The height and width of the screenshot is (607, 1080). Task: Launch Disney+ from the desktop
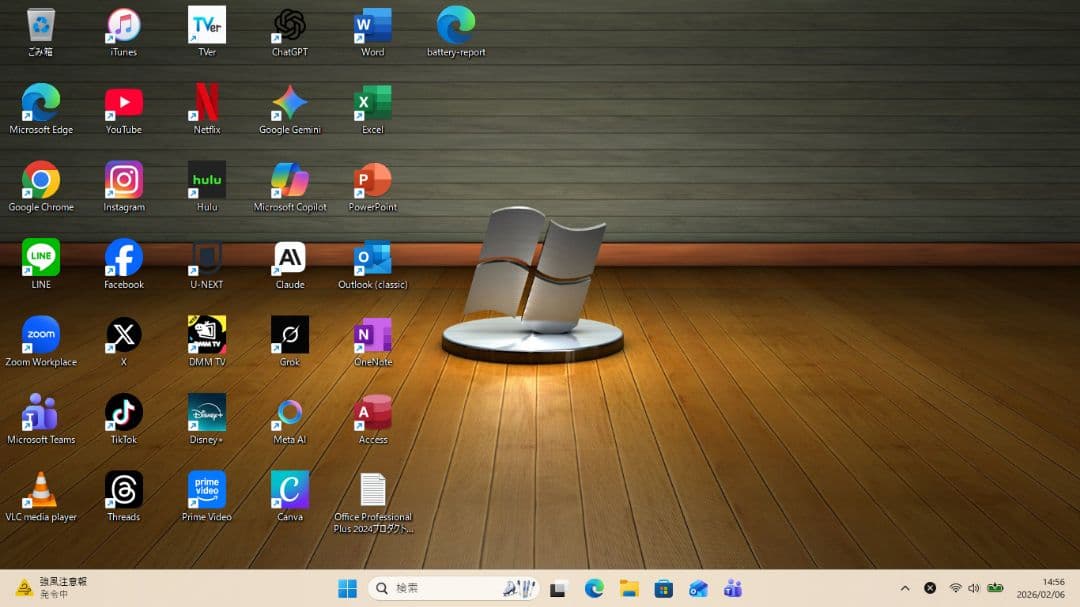point(206,411)
